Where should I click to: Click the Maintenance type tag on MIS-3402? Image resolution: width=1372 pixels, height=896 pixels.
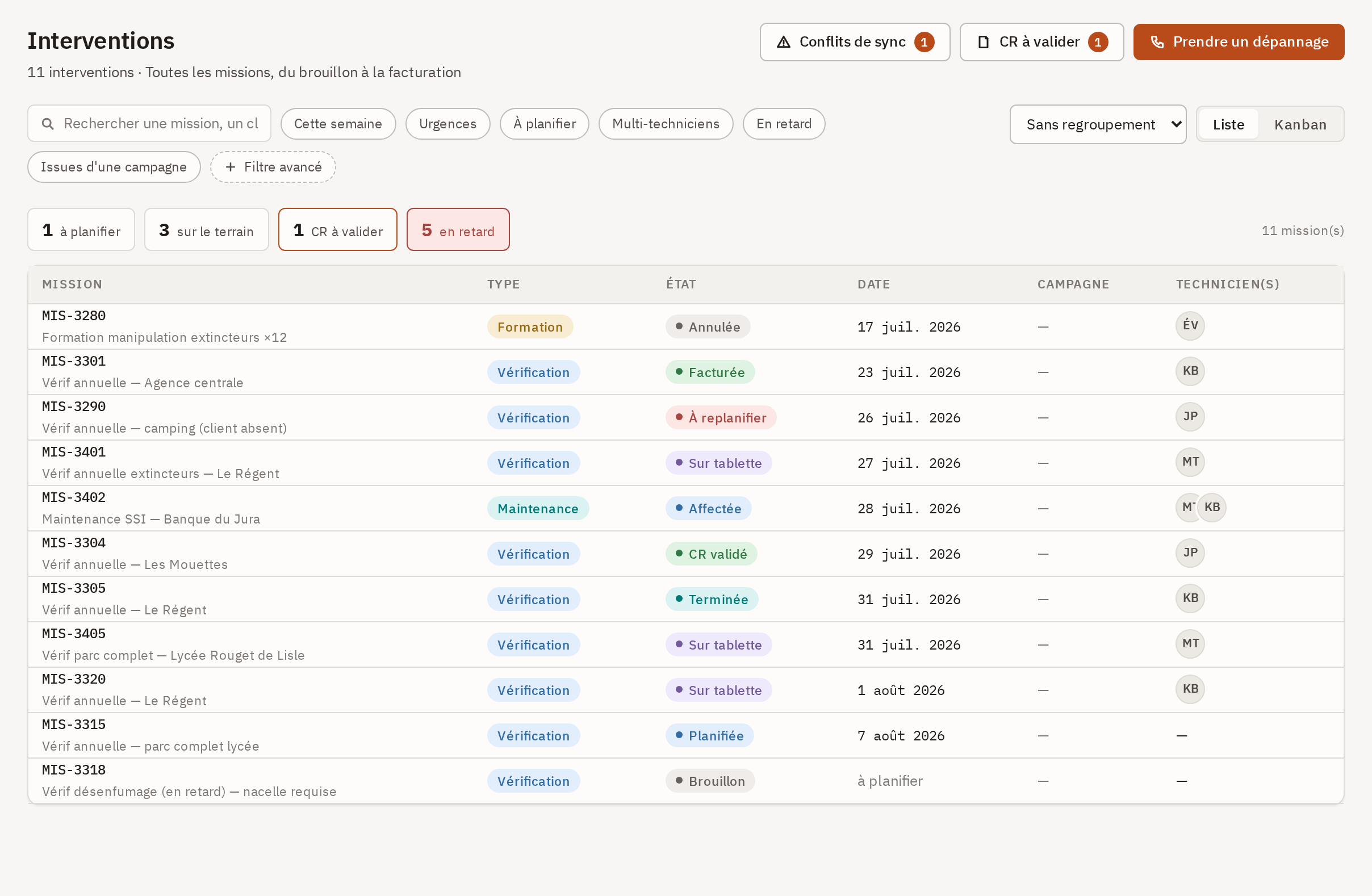click(x=538, y=509)
